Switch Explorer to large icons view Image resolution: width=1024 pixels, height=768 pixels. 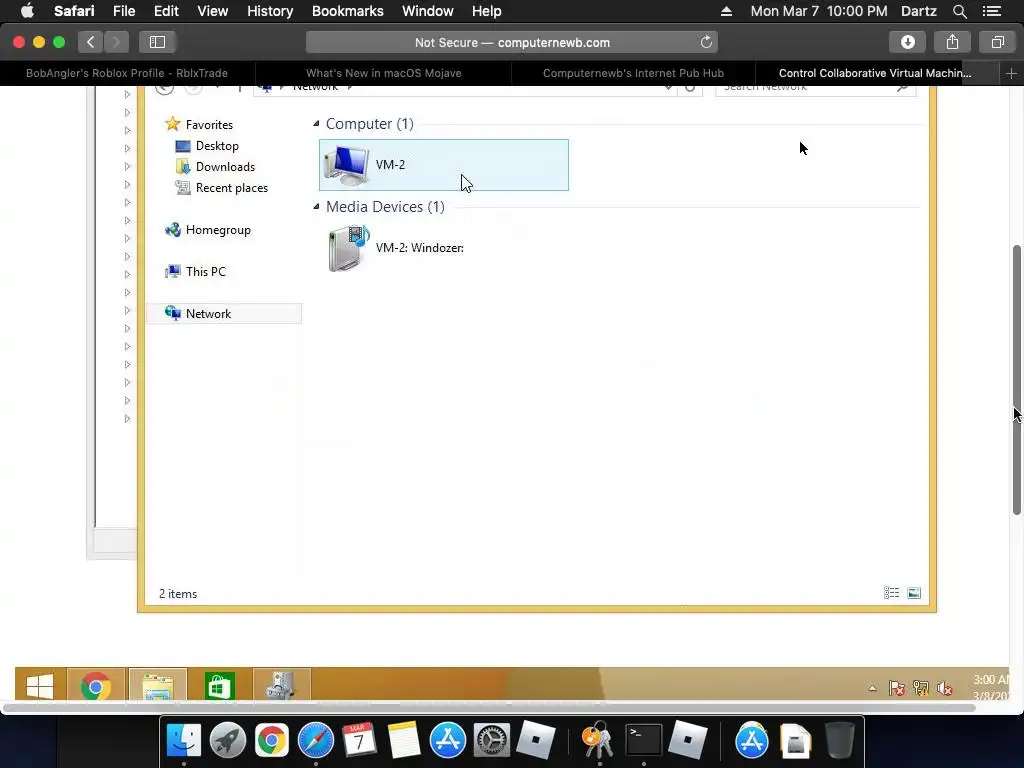point(914,593)
